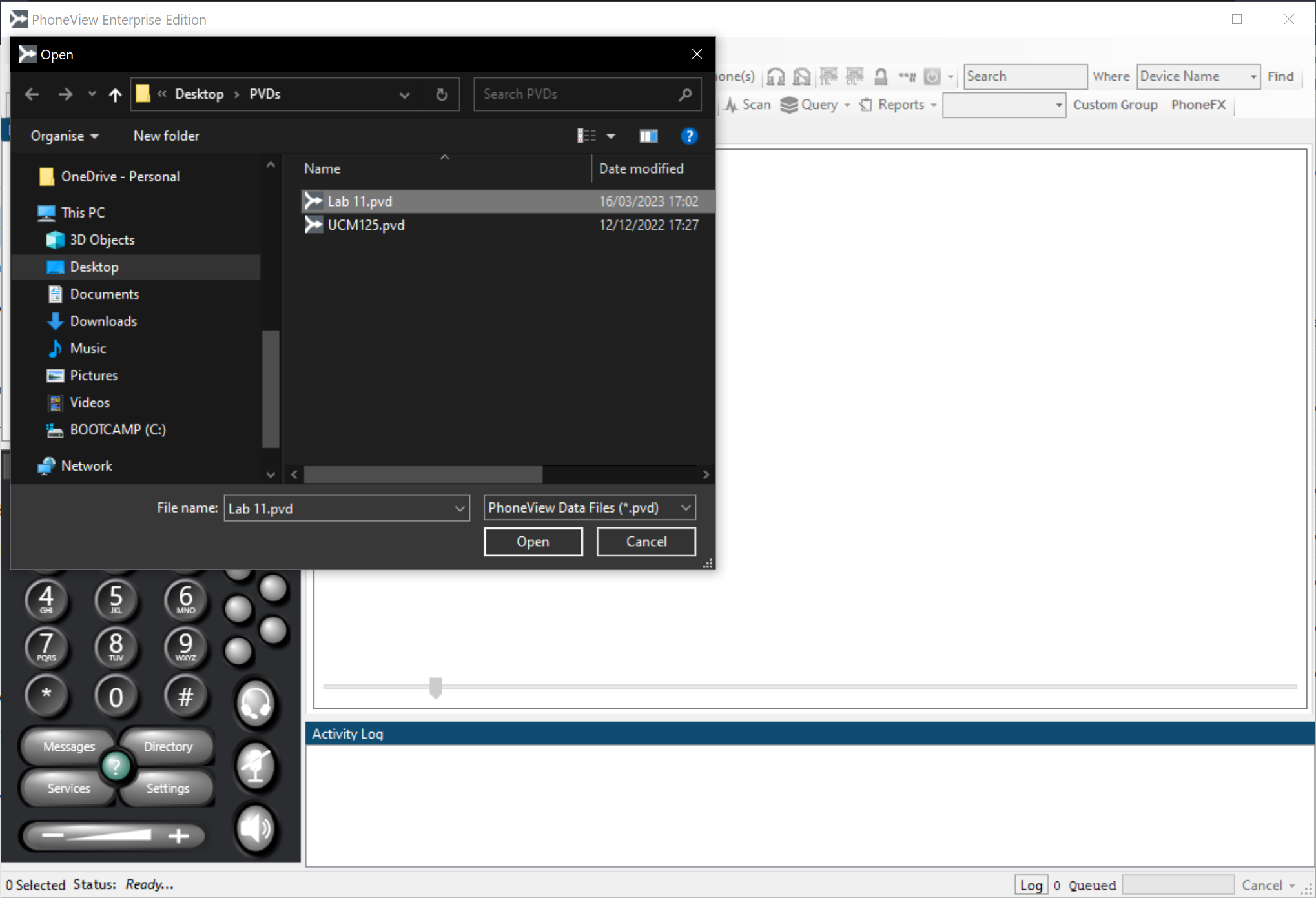Toggle the phone mute microphone button
This screenshot has width=1316, height=898.
pyautogui.click(x=256, y=766)
